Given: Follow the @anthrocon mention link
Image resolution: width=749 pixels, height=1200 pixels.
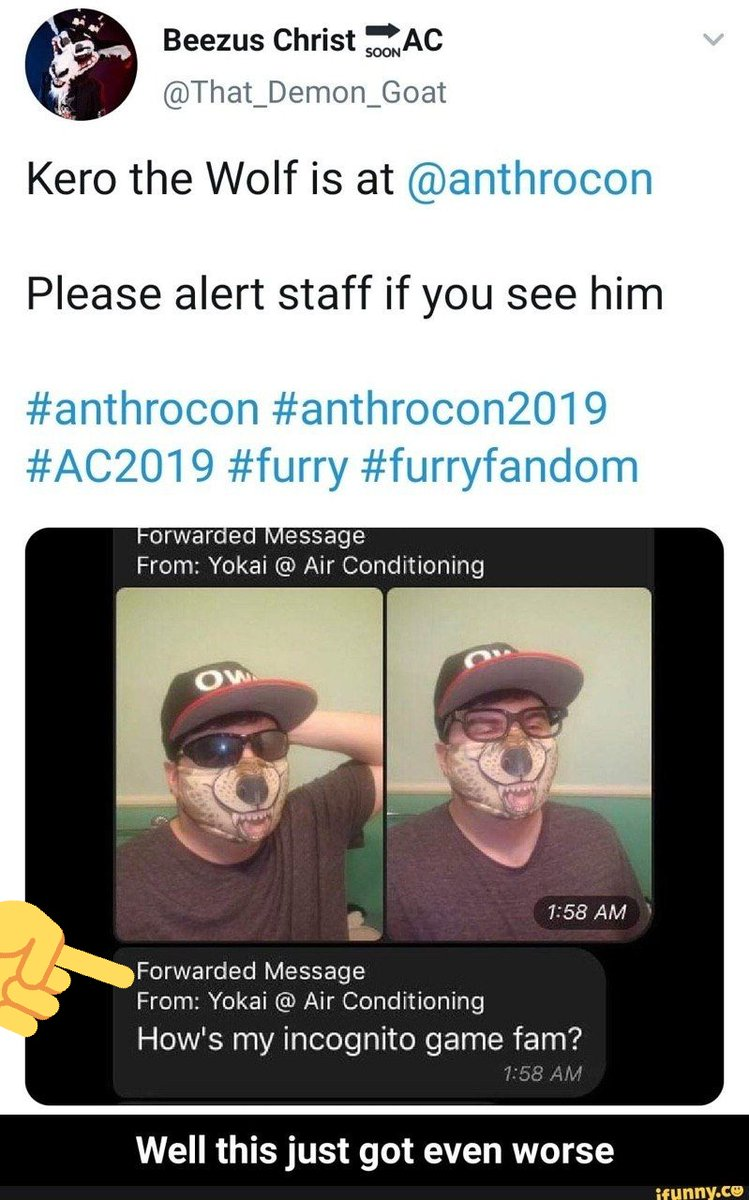Looking at the screenshot, I should point(531,180).
